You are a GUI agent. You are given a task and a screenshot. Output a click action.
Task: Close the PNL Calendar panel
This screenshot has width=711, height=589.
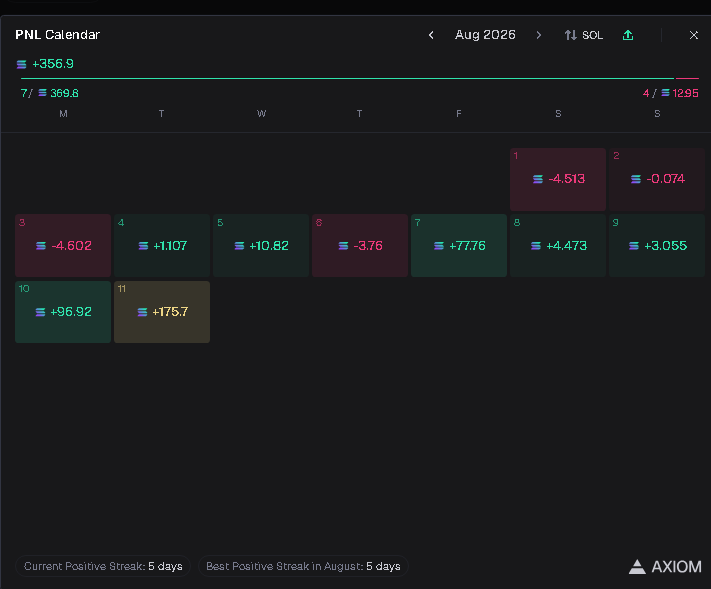click(x=694, y=35)
